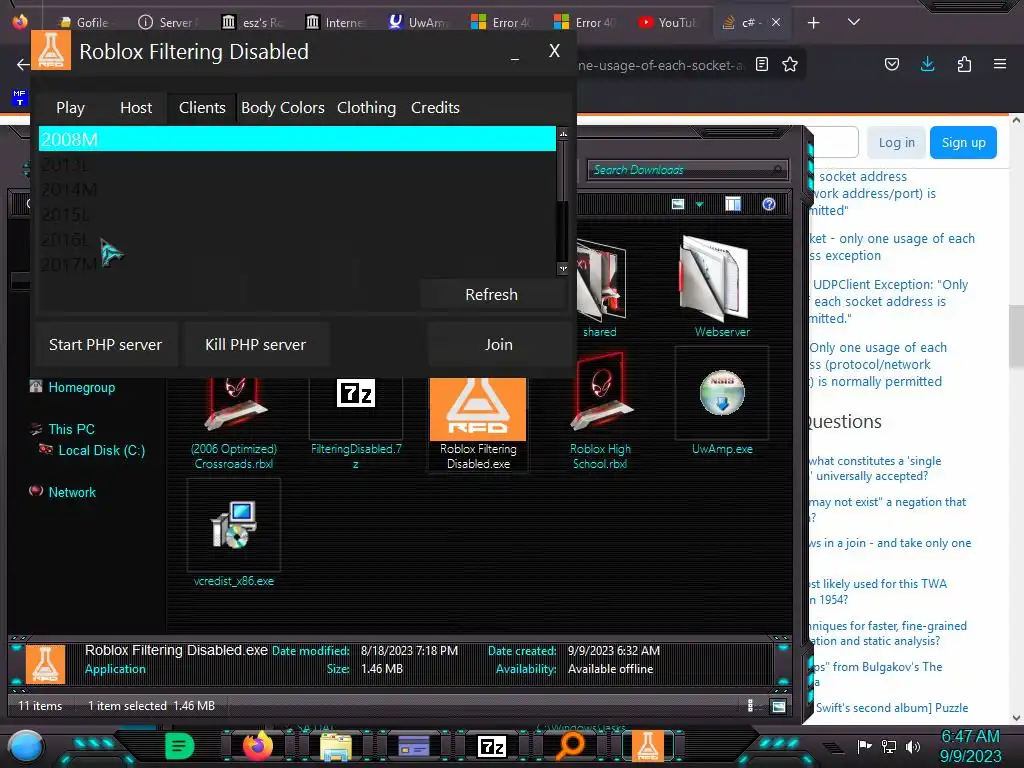Viewport: 1024px width, 768px height.
Task: Click Homegroup in the Explorer navigation pane
Action: [x=82, y=387]
